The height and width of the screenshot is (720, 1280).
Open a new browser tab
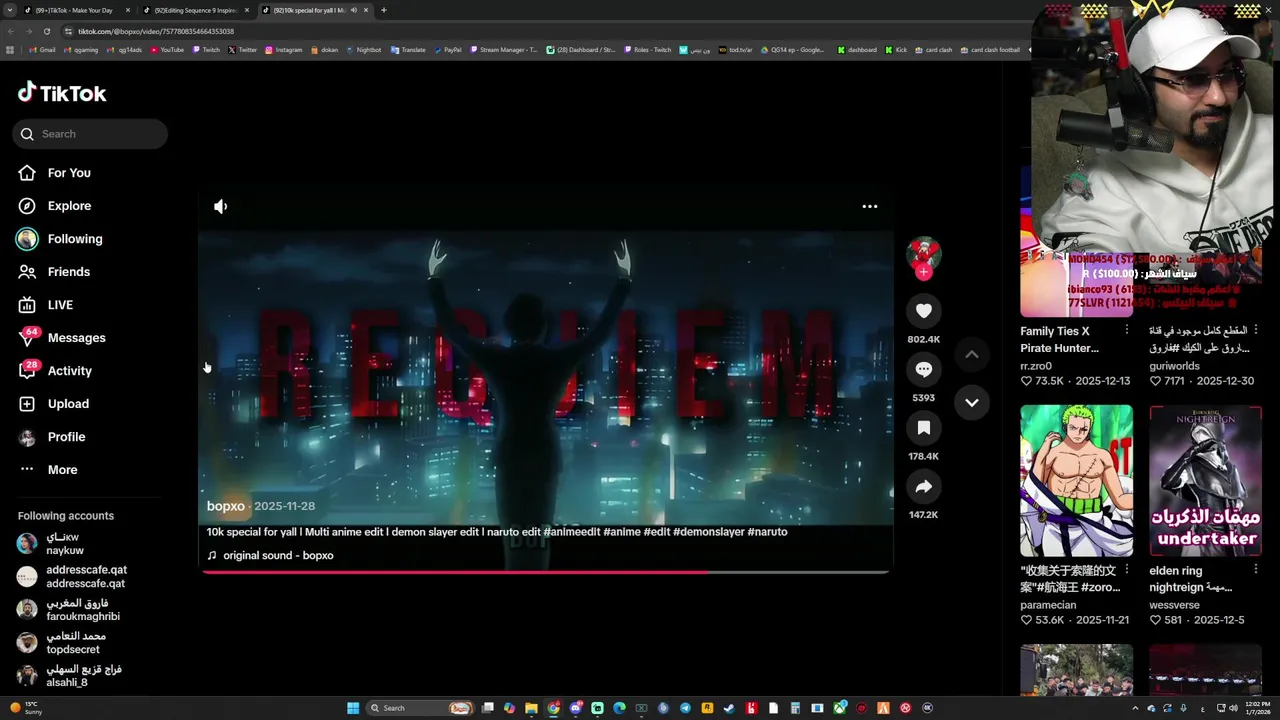pos(384,10)
